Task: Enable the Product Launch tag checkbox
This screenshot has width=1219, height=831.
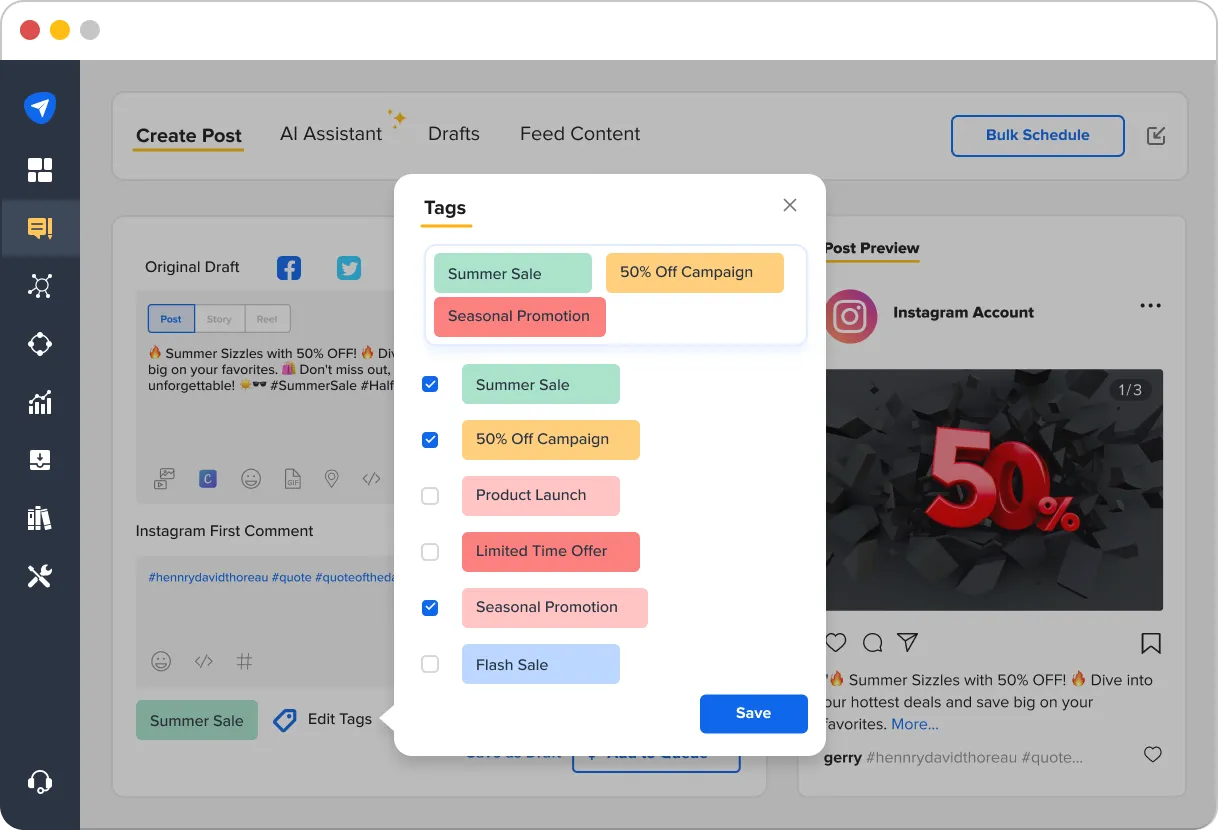Action: click(430, 496)
